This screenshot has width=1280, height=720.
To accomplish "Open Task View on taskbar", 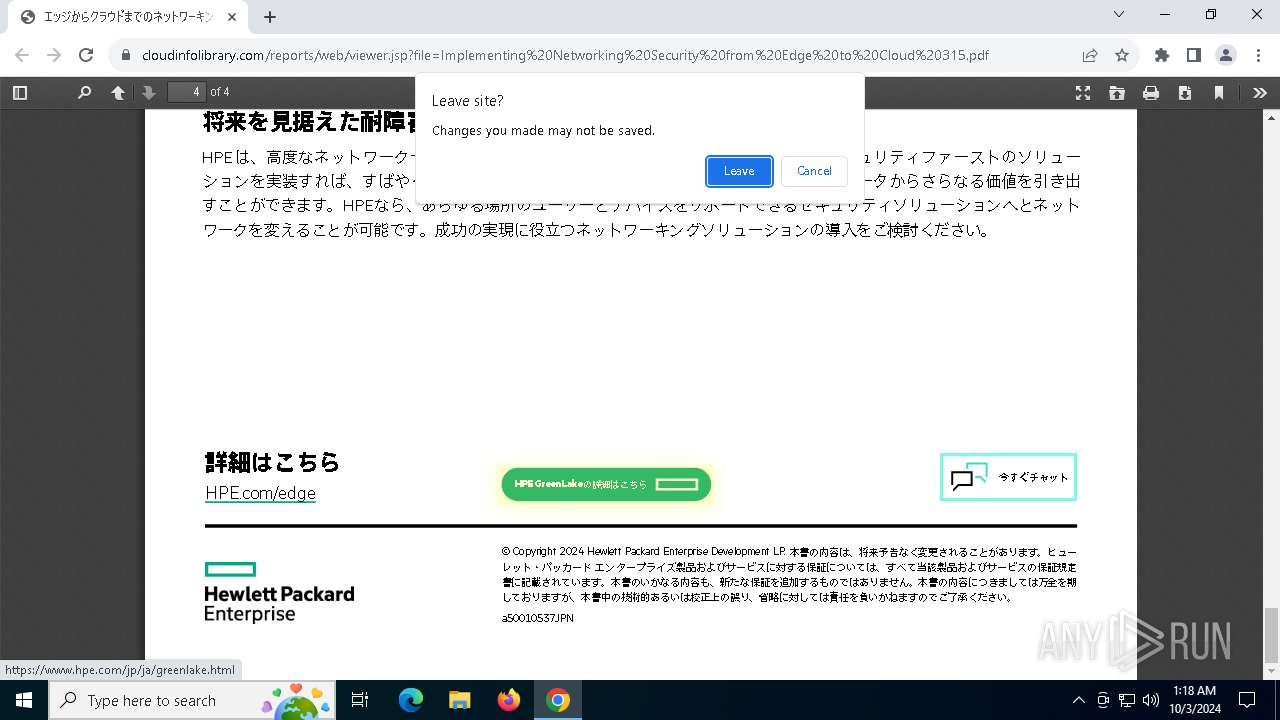I will (x=360, y=700).
